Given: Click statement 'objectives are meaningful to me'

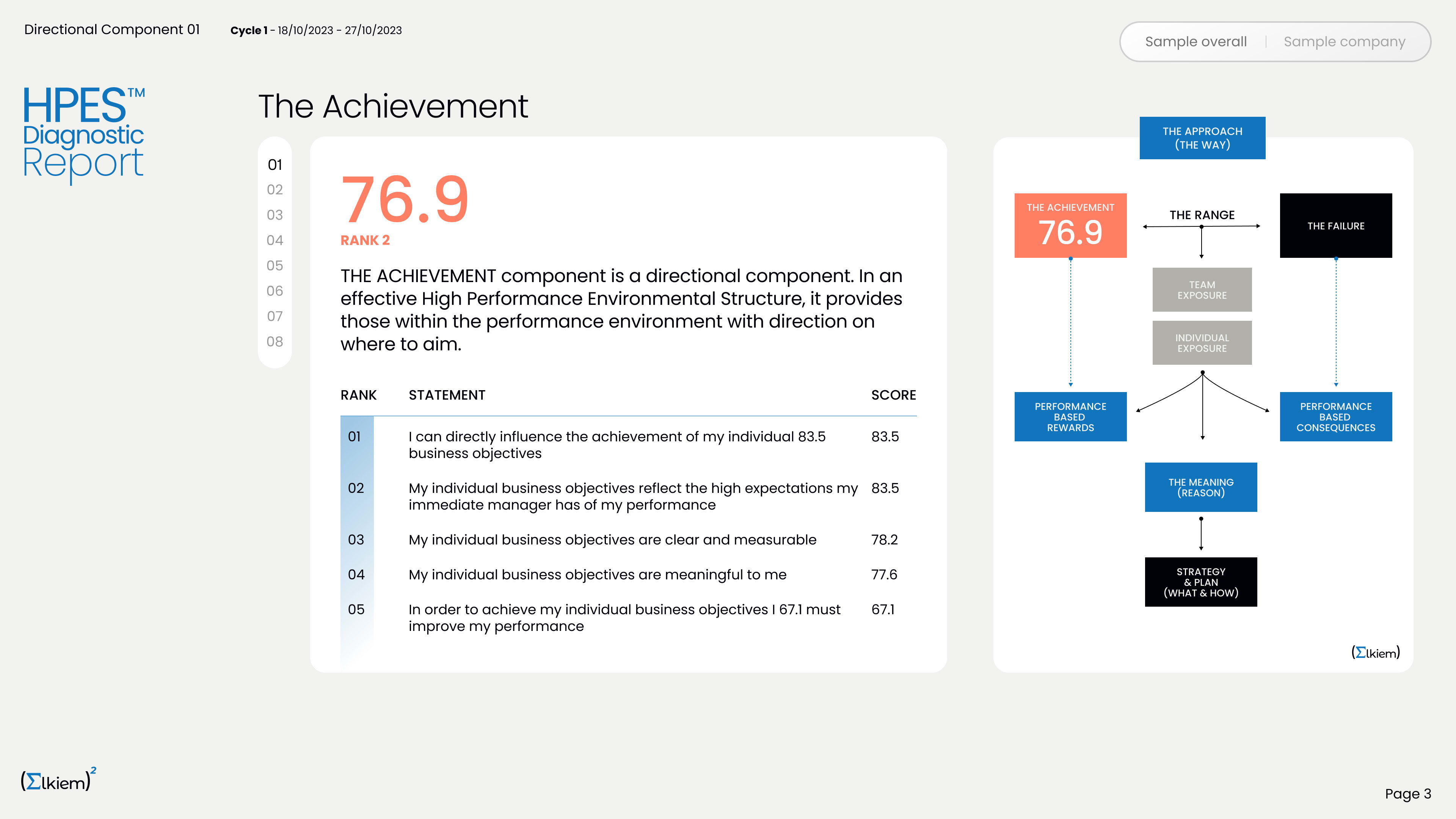Looking at the screenshot, I should click(x=598, y=575).
